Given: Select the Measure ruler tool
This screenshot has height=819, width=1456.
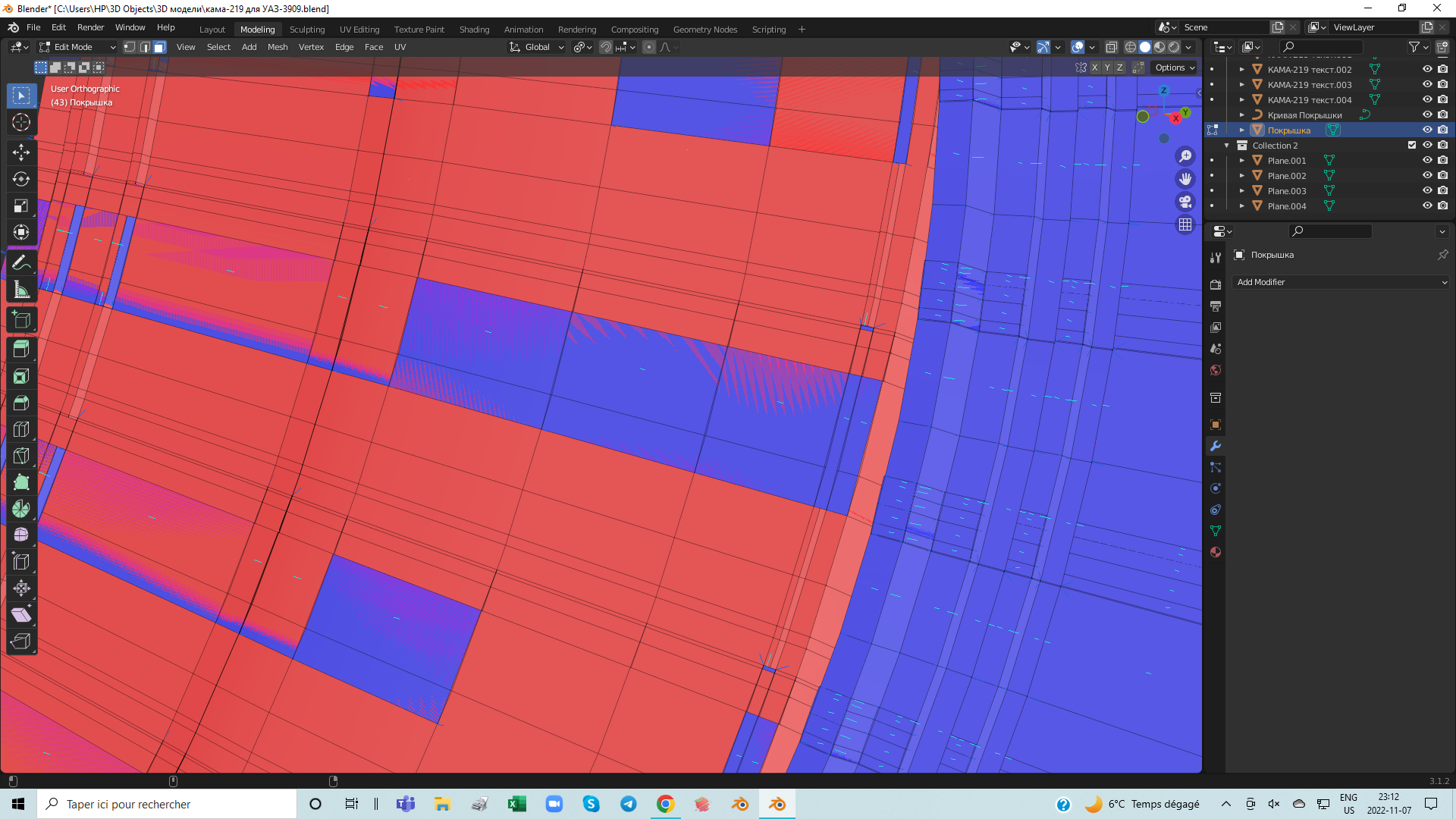Looking at the screenshot, I should coord(21,290).
